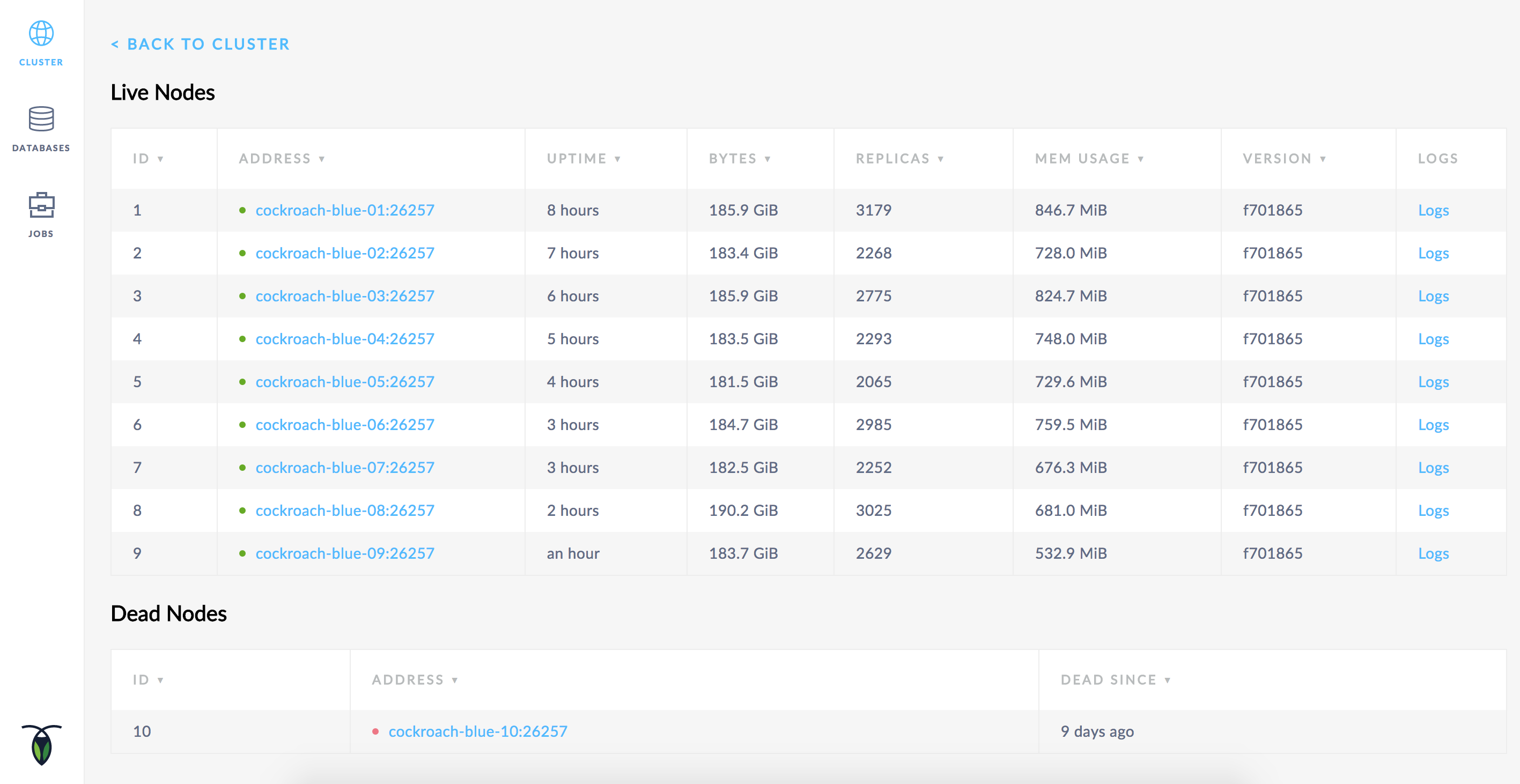Viewport: 1520px width, 784px height.
Task: Open node details for cockroach-blue-04:26257
Action: (x=344, y=338)
